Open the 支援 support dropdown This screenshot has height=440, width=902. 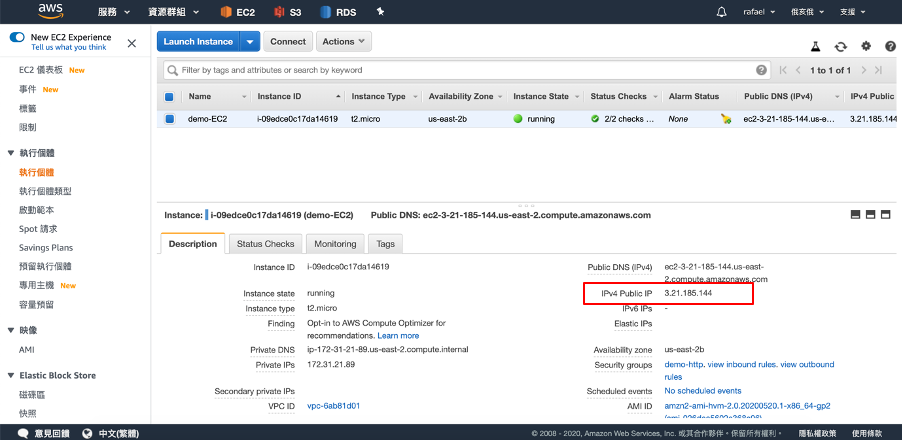pyautogui.click(x=852, y=12)
